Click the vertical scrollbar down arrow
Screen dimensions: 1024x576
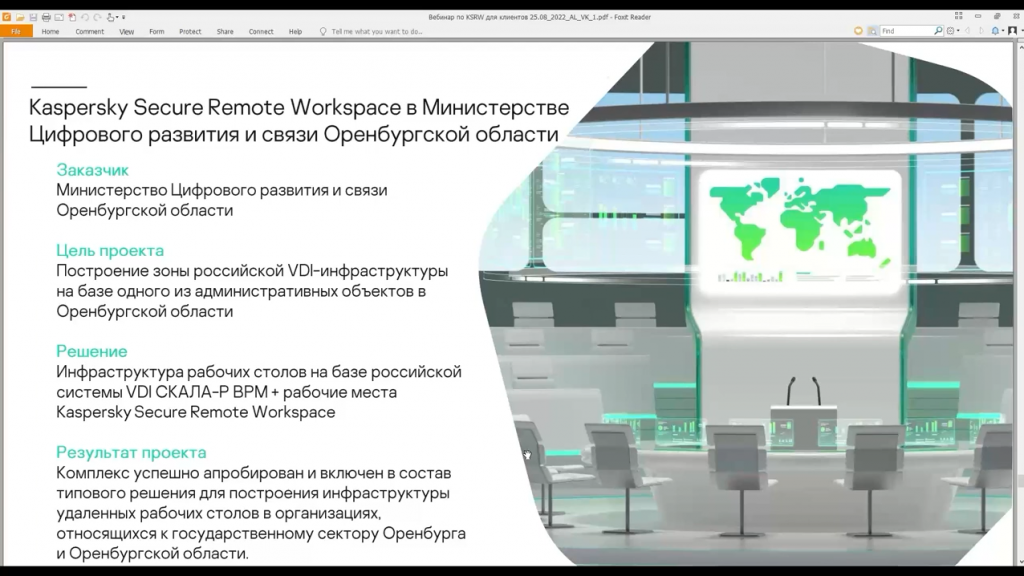point(1021,560)
